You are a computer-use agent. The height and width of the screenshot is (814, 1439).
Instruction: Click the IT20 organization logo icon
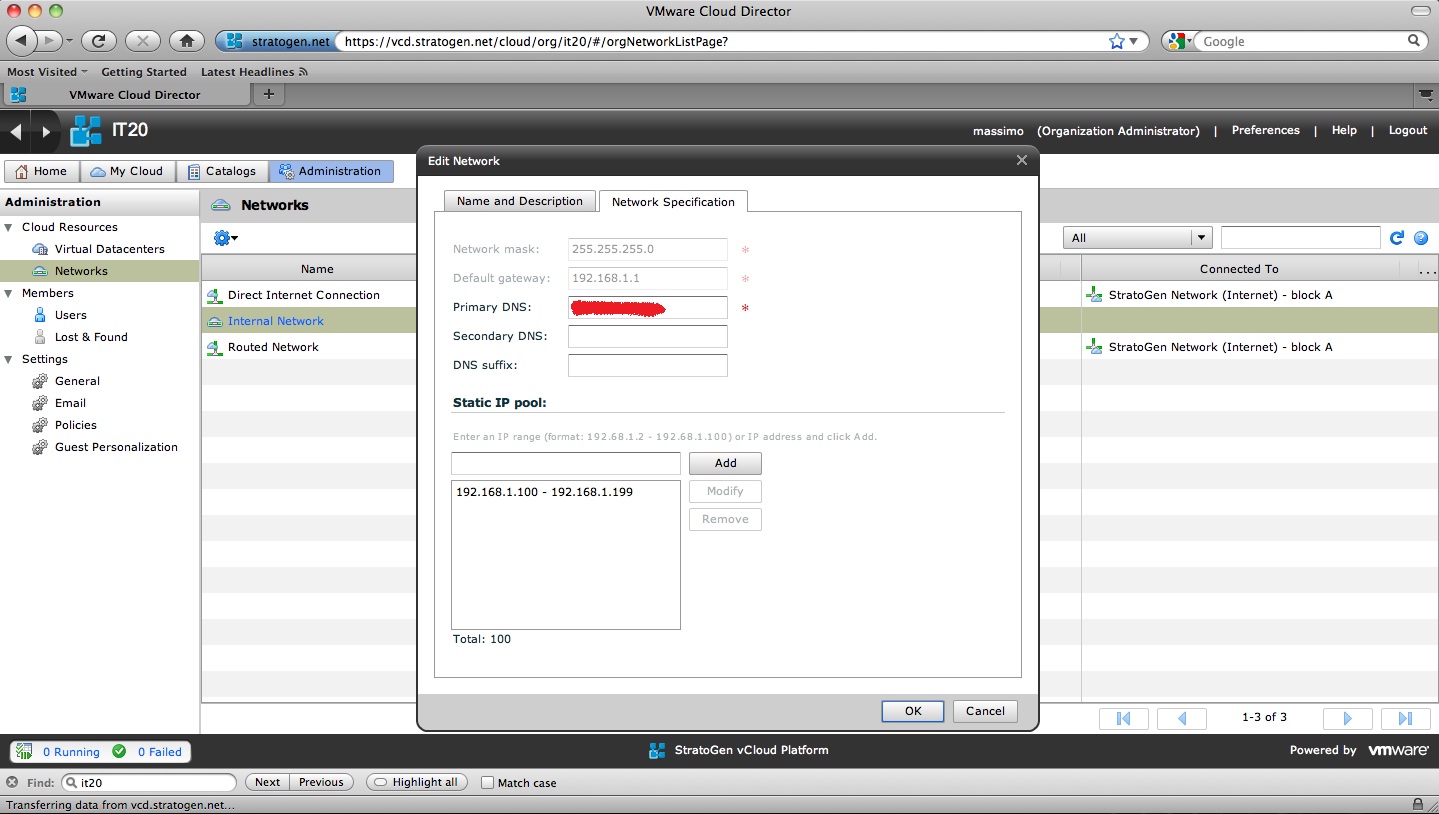(86, 131)
